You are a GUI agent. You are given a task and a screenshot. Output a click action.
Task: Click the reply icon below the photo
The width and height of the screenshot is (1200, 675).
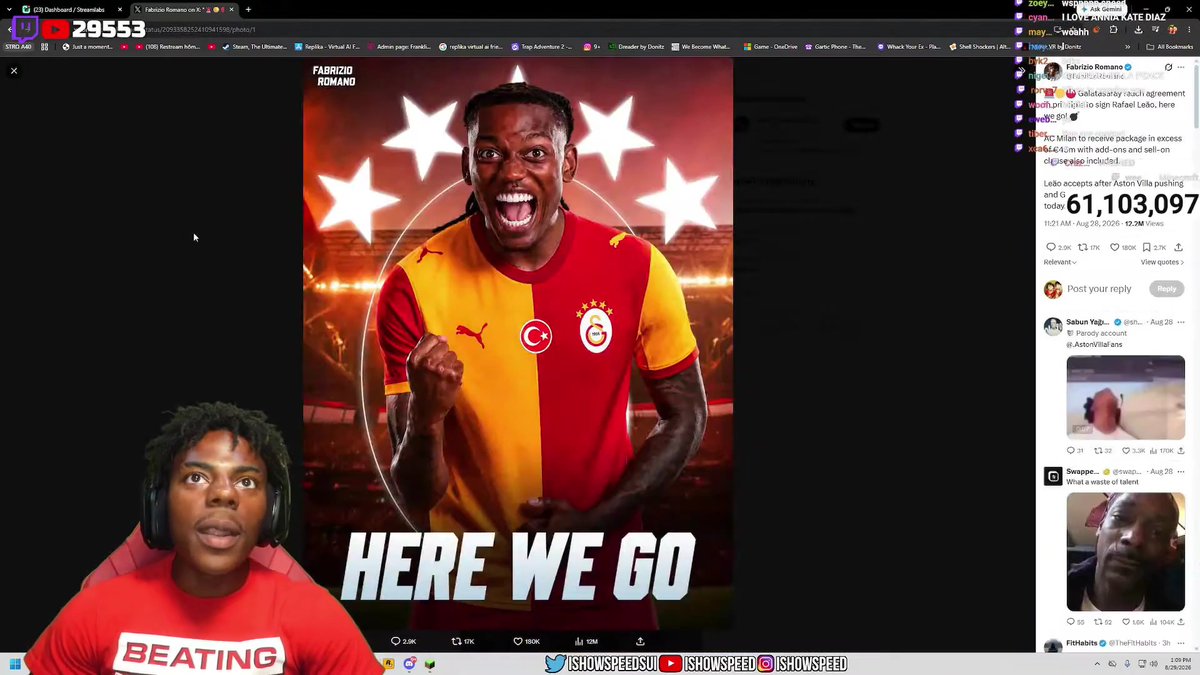pos(396,641)
